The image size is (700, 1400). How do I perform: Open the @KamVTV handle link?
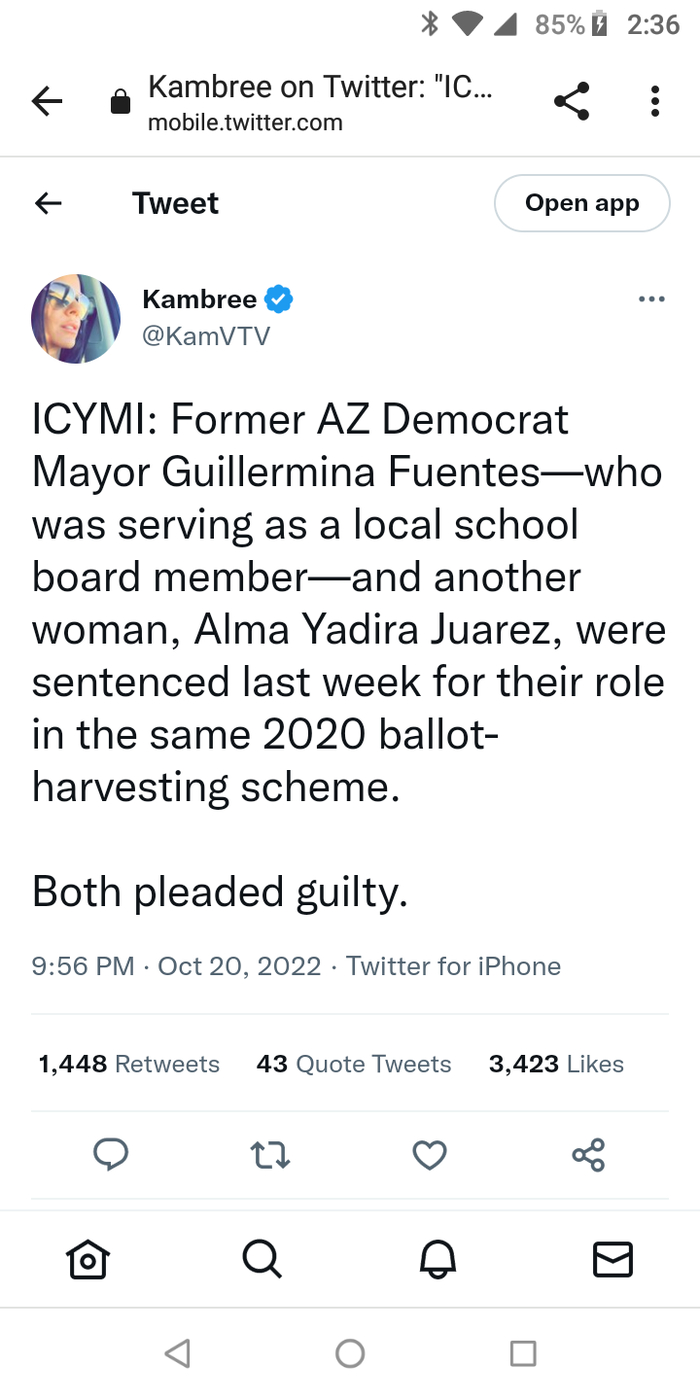pyautogui.click(x=206, y=336)
